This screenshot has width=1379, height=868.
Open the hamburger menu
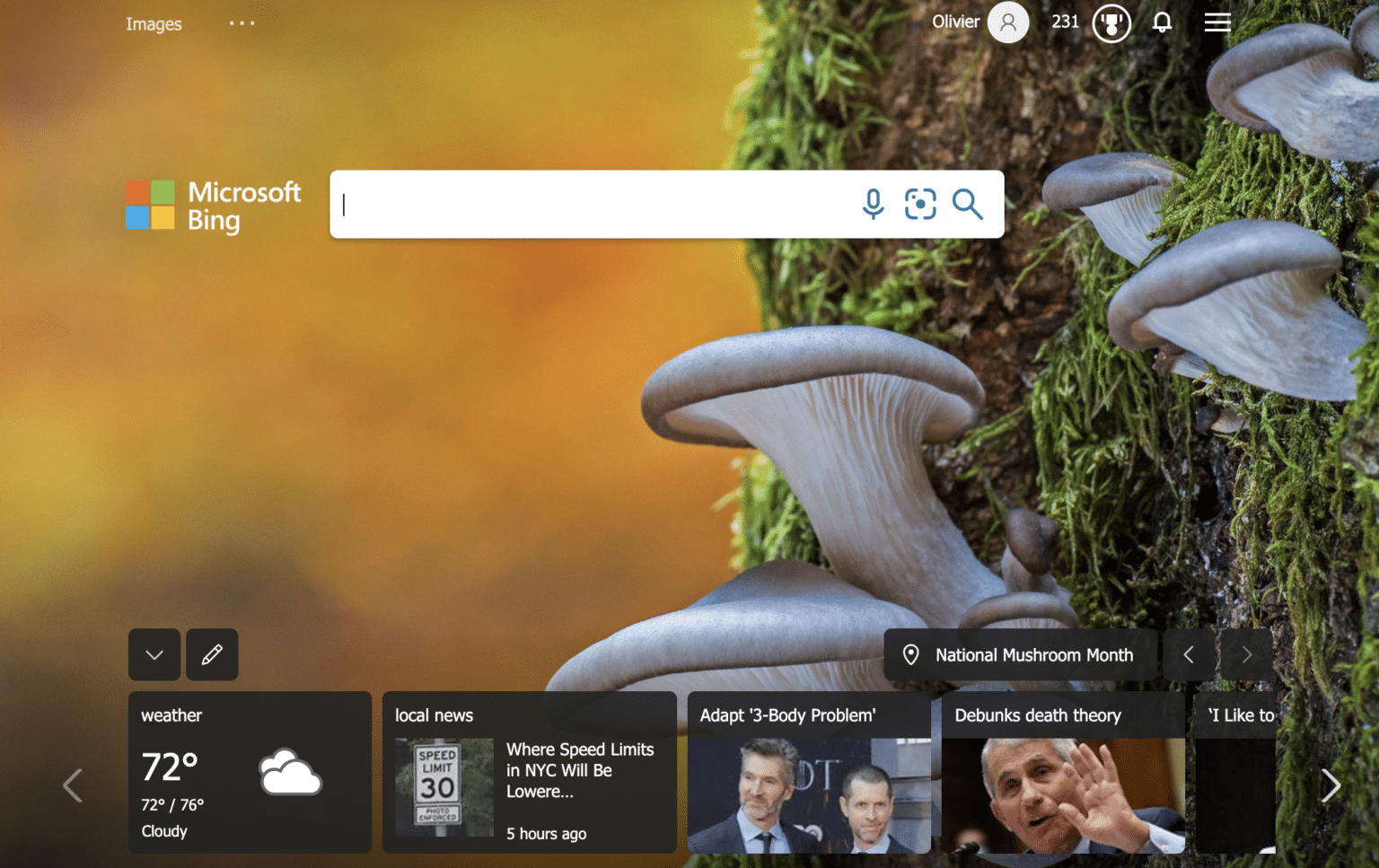tap(1217, 22)
